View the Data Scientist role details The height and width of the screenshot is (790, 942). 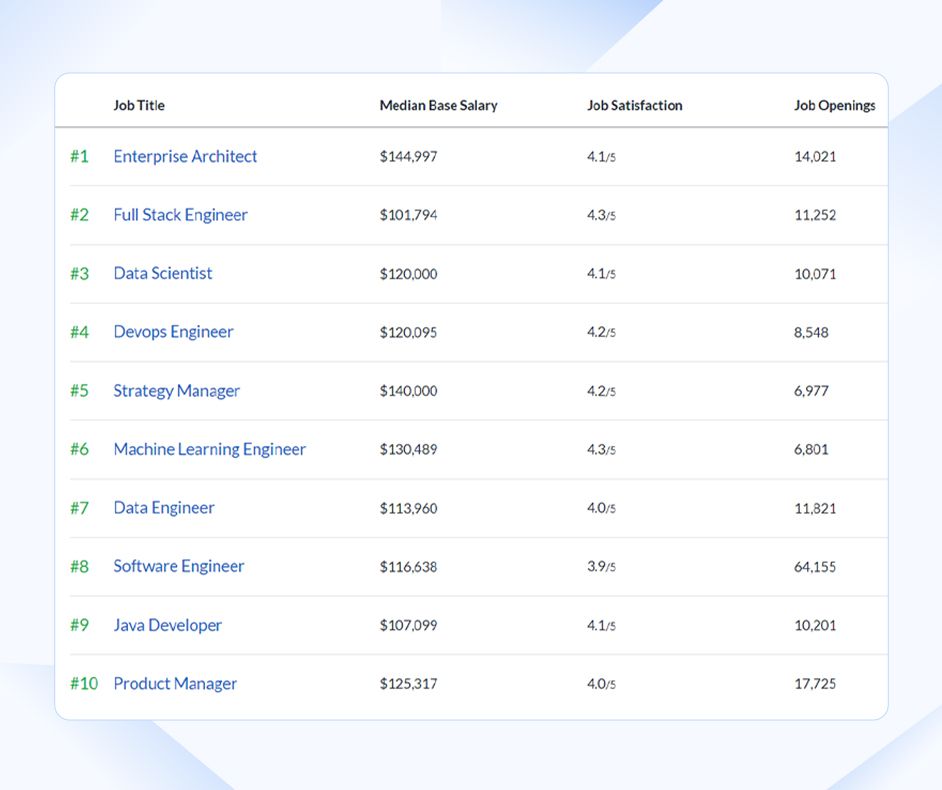(x=162, y=273)
